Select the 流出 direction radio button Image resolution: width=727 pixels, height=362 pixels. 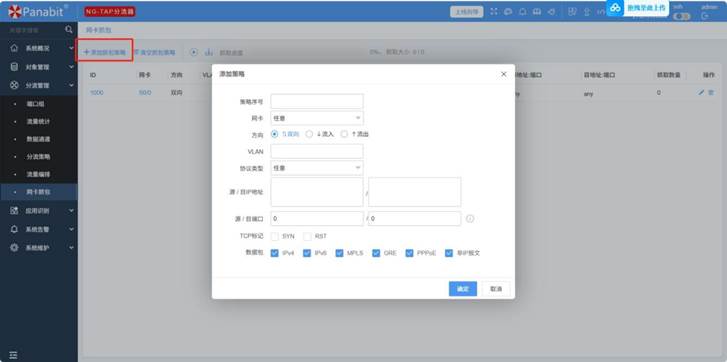click(344, 134)
